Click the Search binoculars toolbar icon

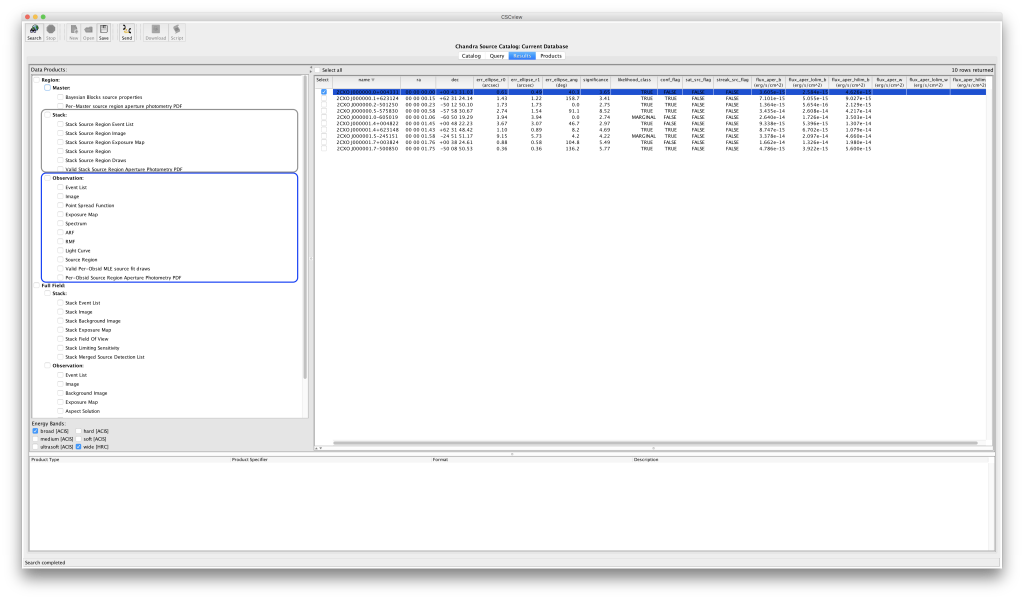click(x=34, y=32)
